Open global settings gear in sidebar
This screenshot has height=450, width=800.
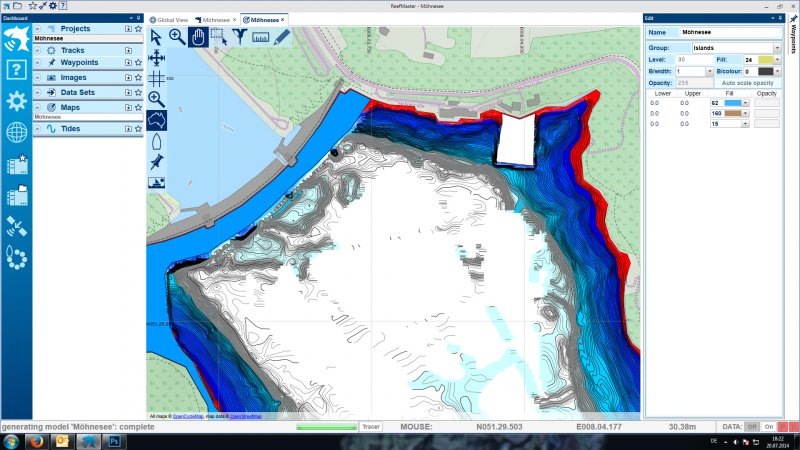[16, 101]
